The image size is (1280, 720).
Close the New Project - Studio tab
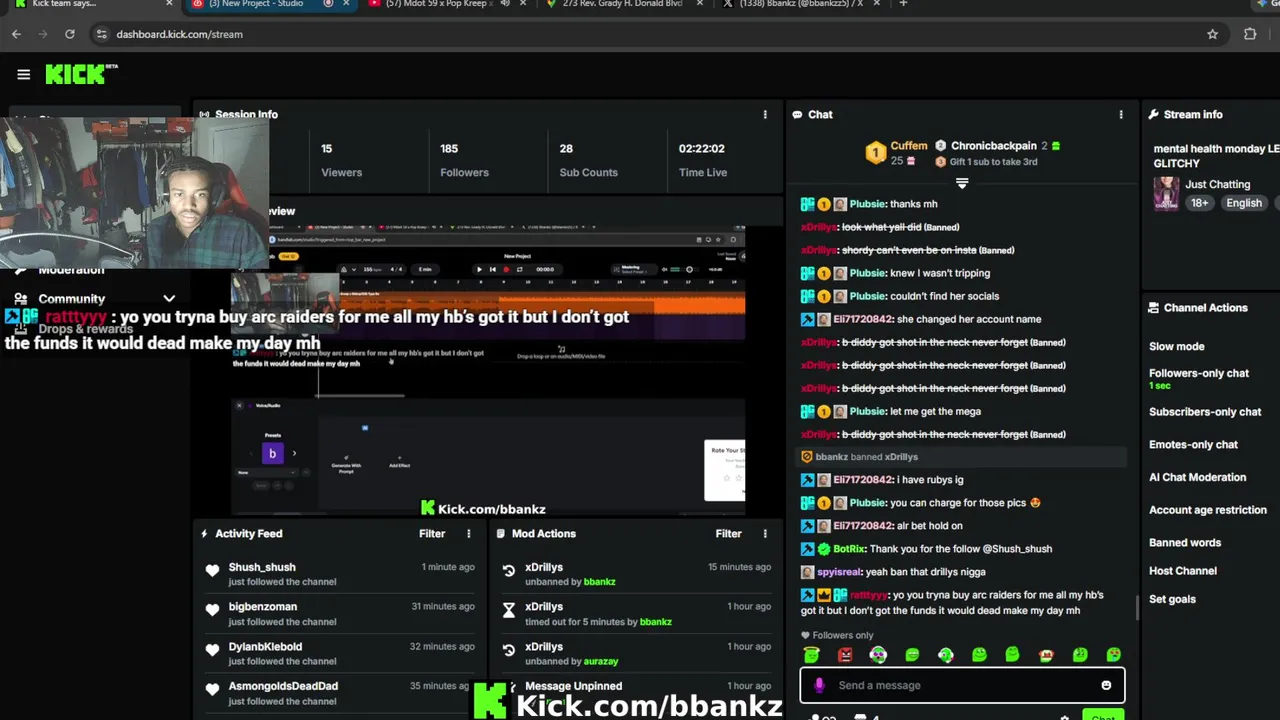click(x=347, y=4)
